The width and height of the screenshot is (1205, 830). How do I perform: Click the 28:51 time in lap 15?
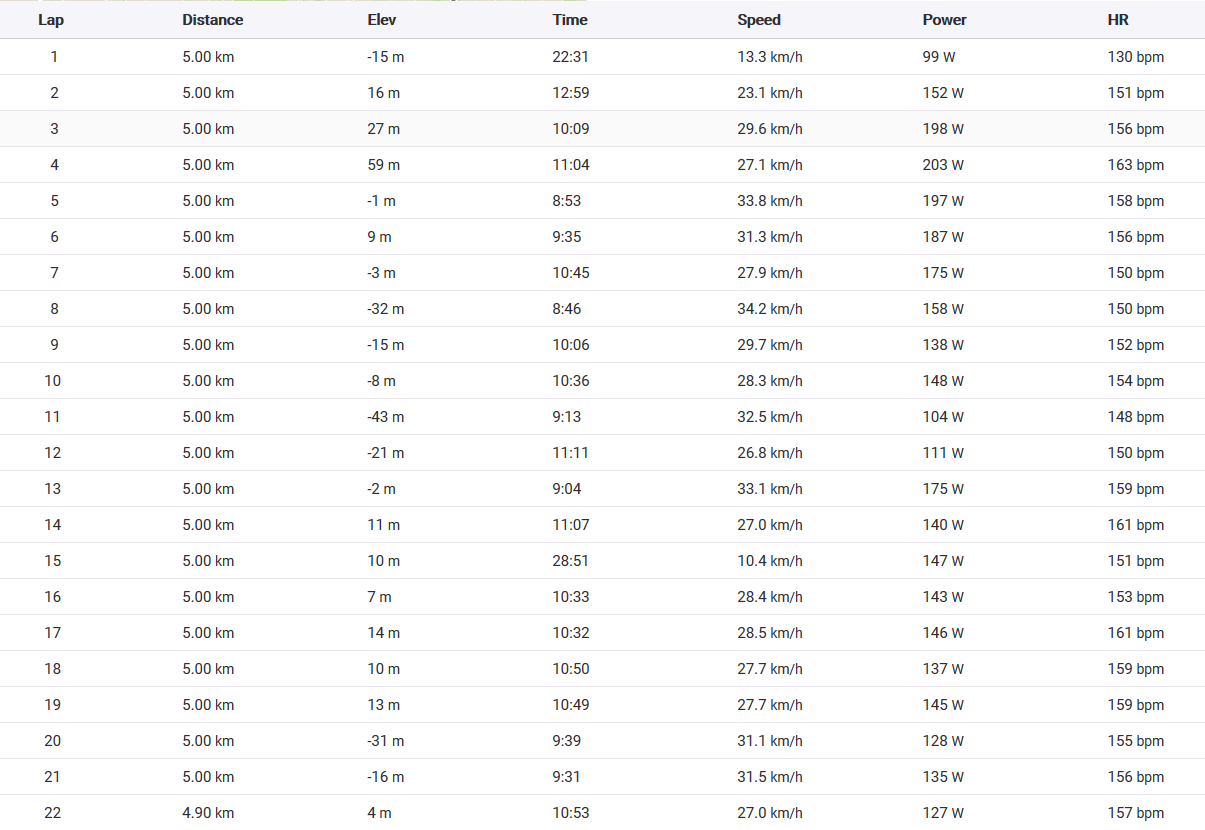pyautogui.click(x=570, y=561)
